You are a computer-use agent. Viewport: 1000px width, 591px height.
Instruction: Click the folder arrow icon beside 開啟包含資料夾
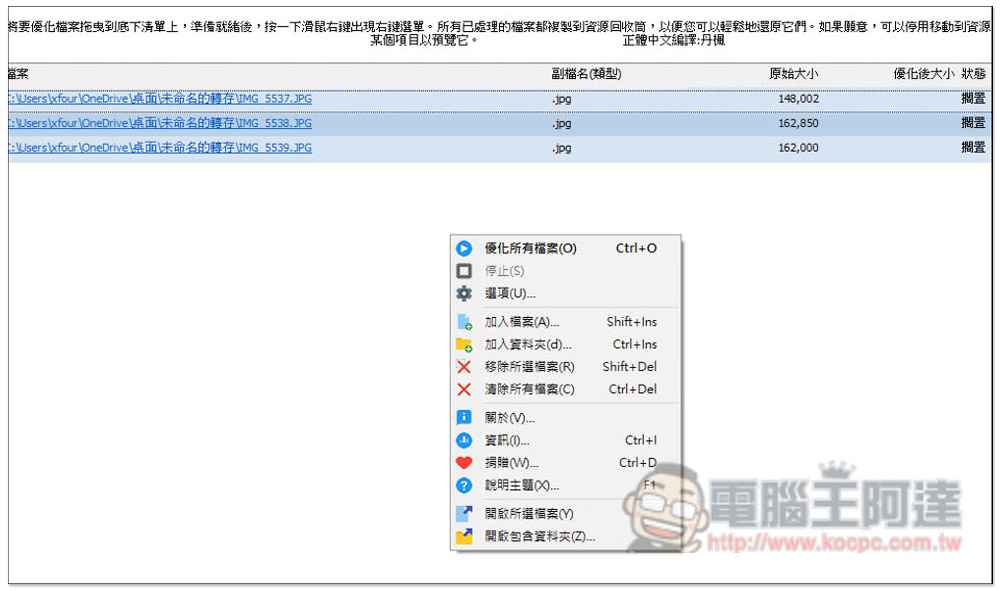point(464,536)
